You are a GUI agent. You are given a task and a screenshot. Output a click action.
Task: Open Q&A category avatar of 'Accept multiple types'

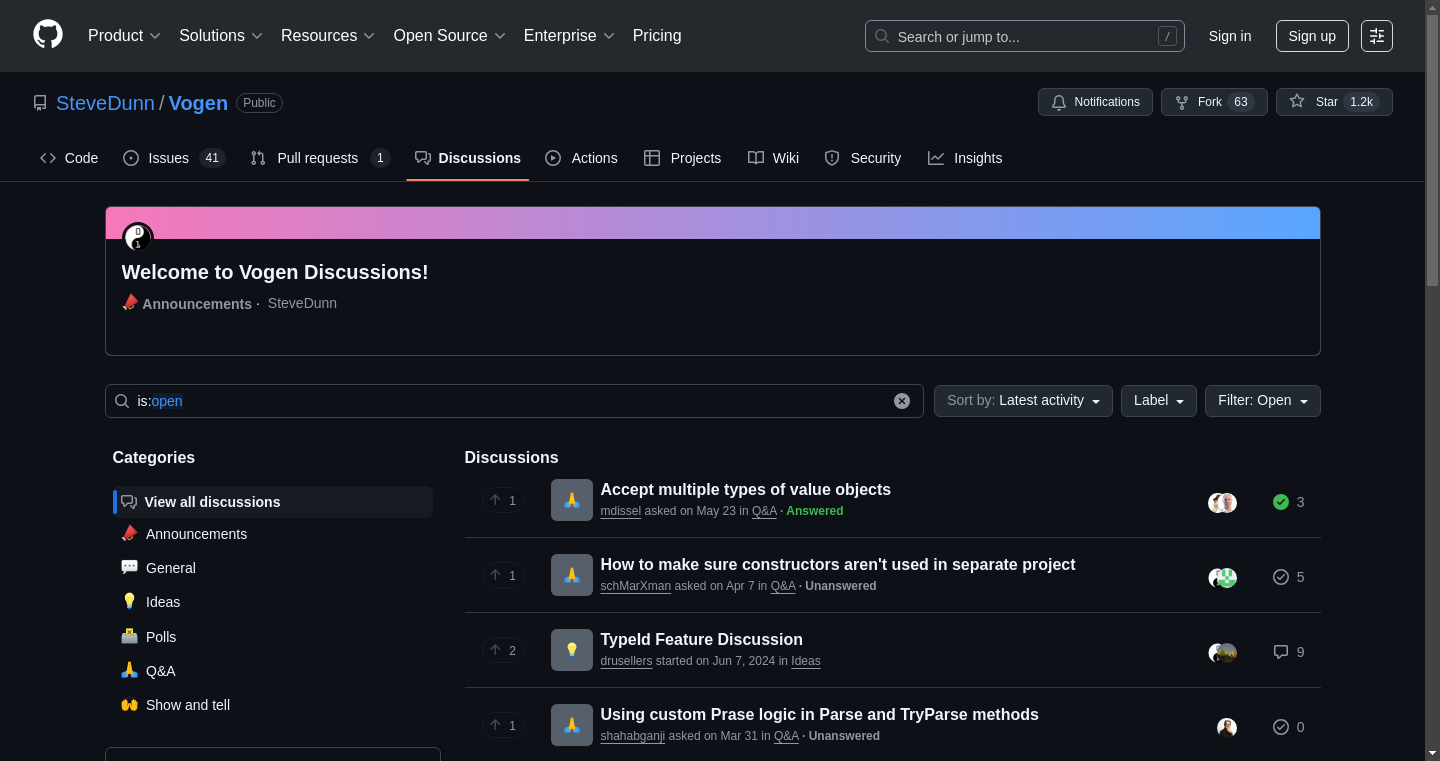coord(572,500)
